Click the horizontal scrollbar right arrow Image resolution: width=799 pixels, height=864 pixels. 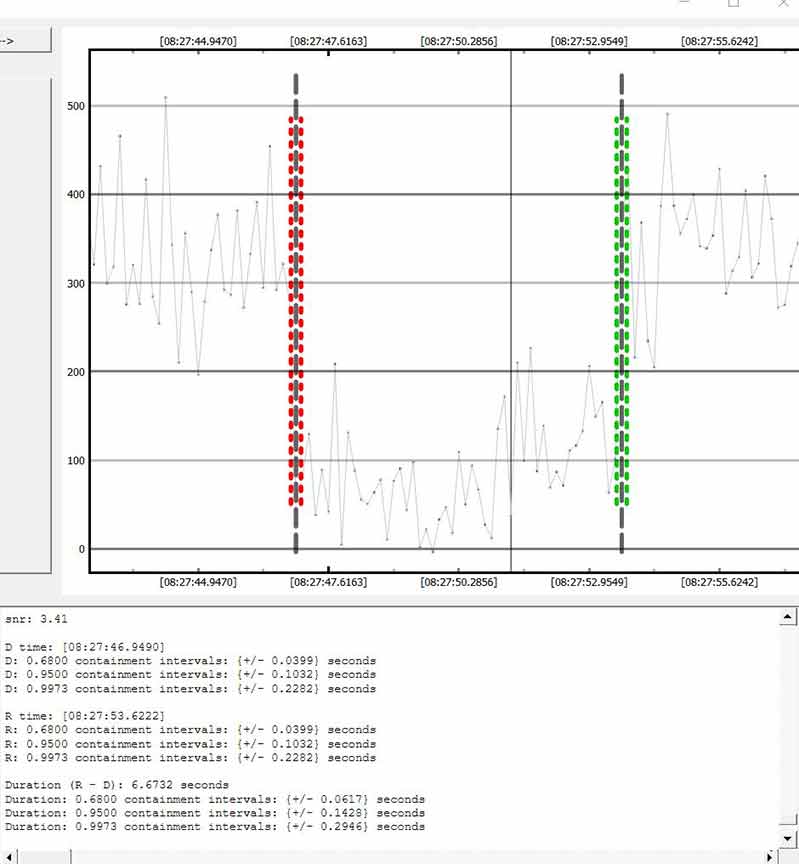pos(770,857)
